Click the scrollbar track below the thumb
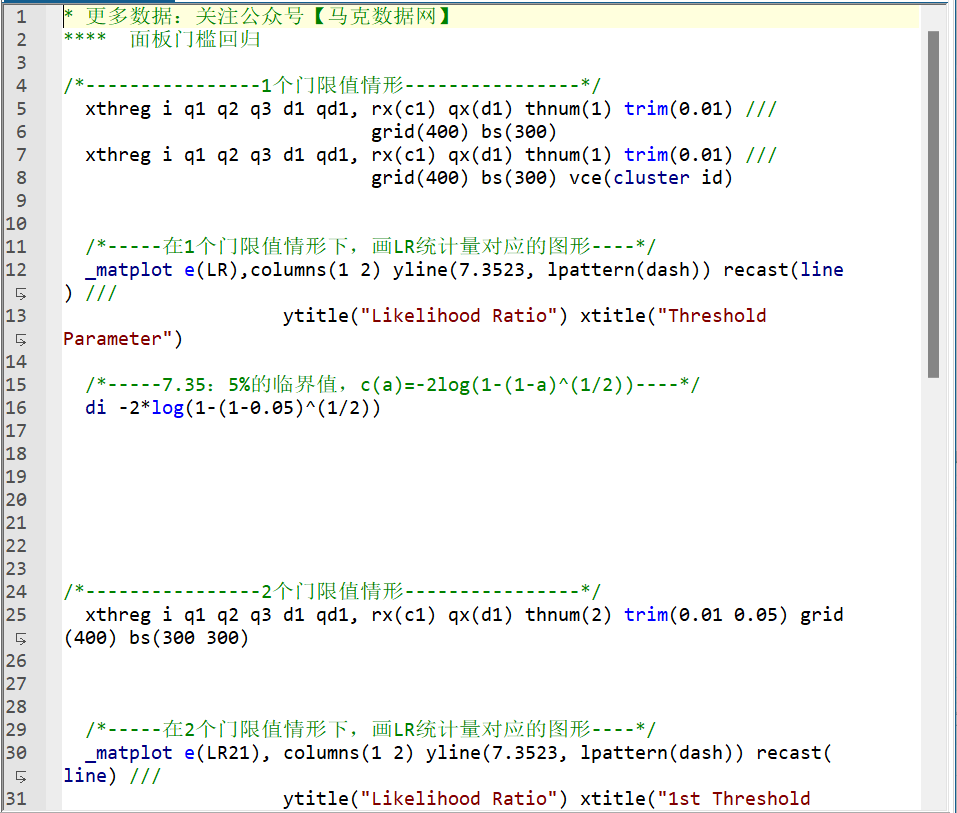957x813 pixels. tap(933, 592)
